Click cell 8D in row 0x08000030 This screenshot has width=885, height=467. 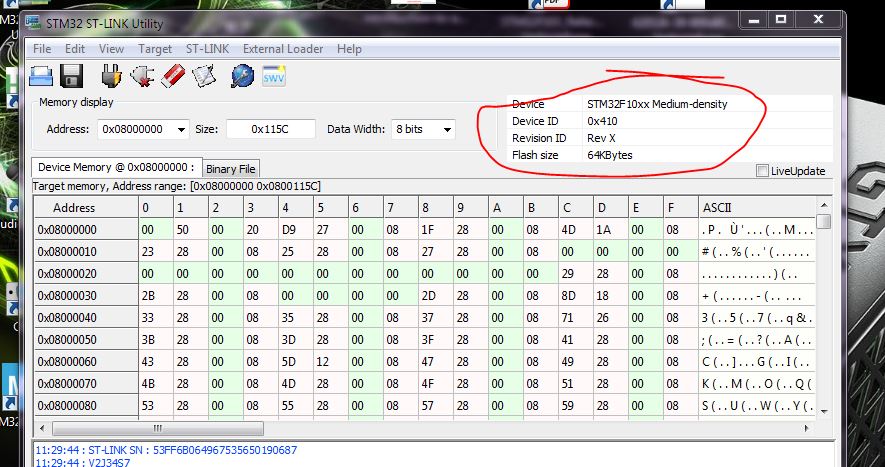(x=576, y=296)
